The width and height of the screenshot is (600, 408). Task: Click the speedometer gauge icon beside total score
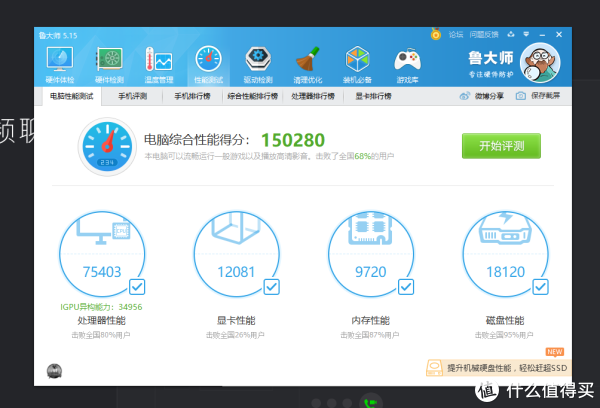(x=107, y=147)
